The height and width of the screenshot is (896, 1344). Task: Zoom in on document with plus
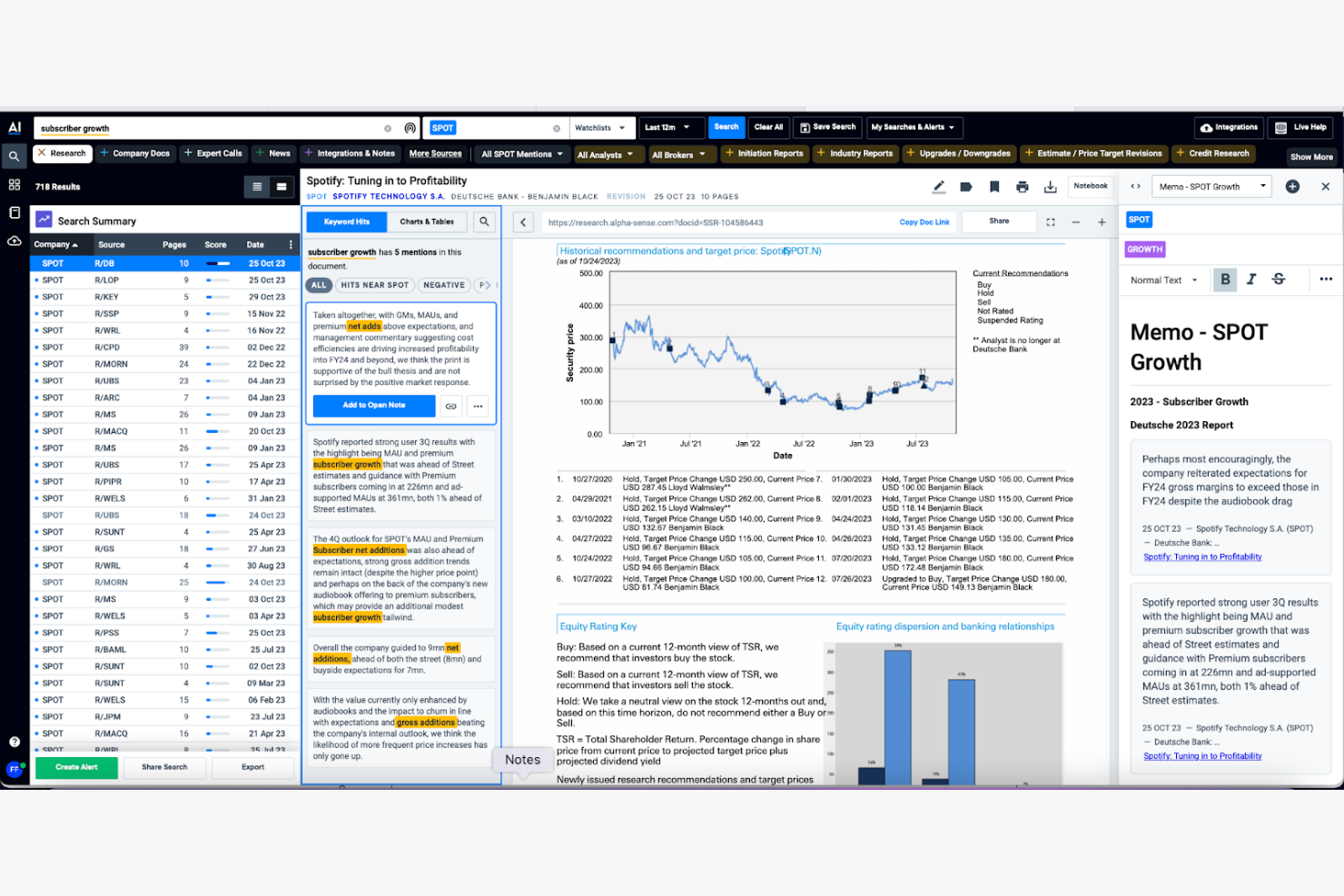pos(1102,222)
